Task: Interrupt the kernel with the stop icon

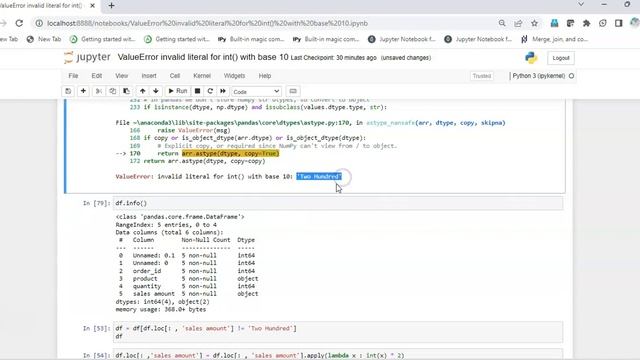Action: [197, 91]
